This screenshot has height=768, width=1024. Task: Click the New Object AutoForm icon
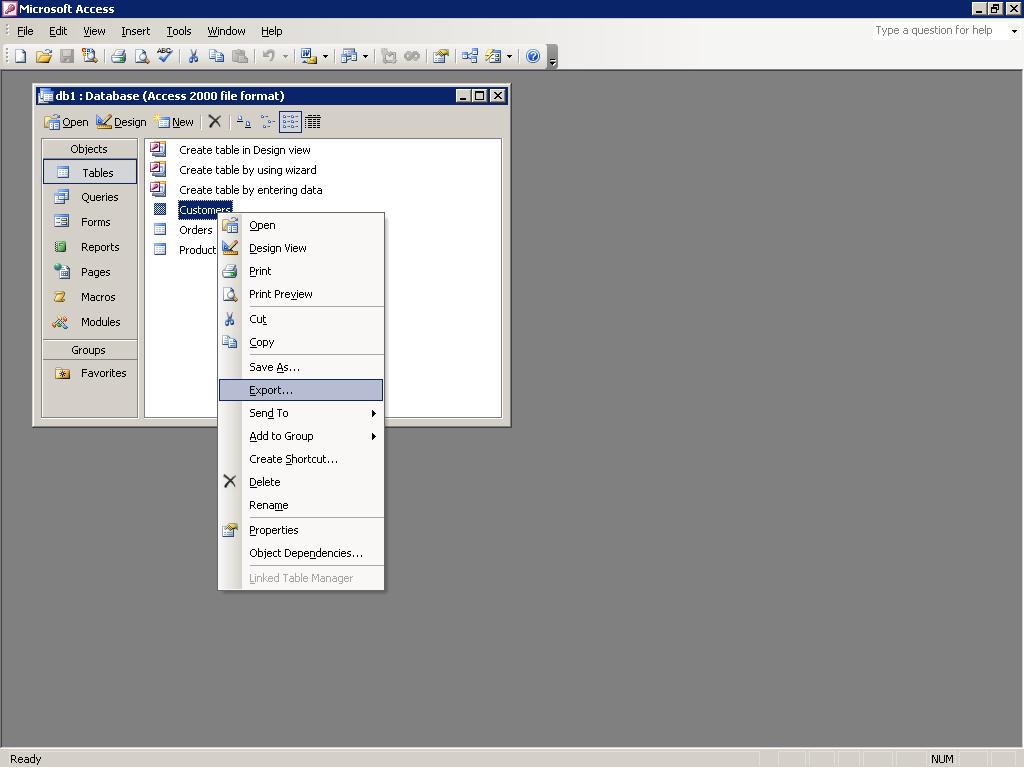(493, 56)
